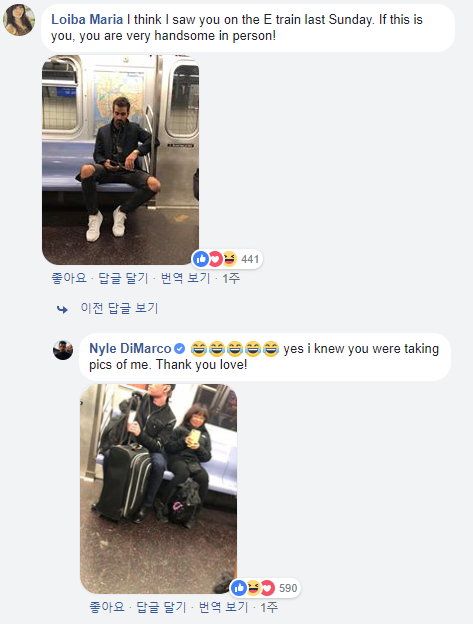Click the verified badge beside Nyle DiMarco
This screenshot has height=624, width=473.
pyautogui.click(x=180, y=349)
